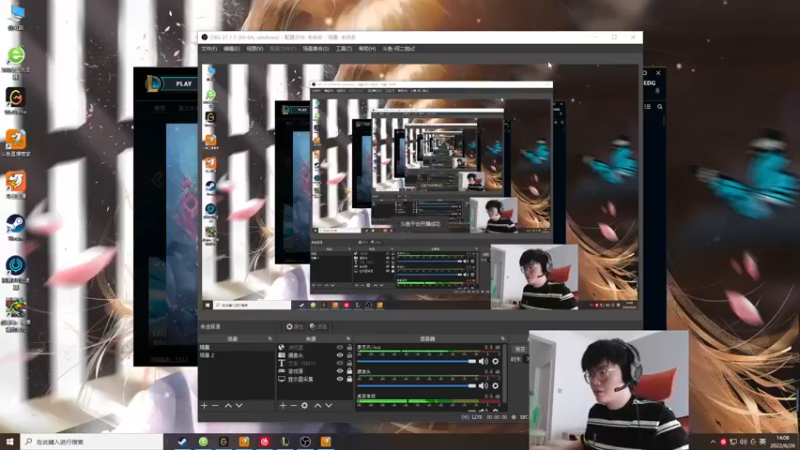Toggle visibility eye of game source (游戏源)

pyautogui.click(x=340, y=371)
